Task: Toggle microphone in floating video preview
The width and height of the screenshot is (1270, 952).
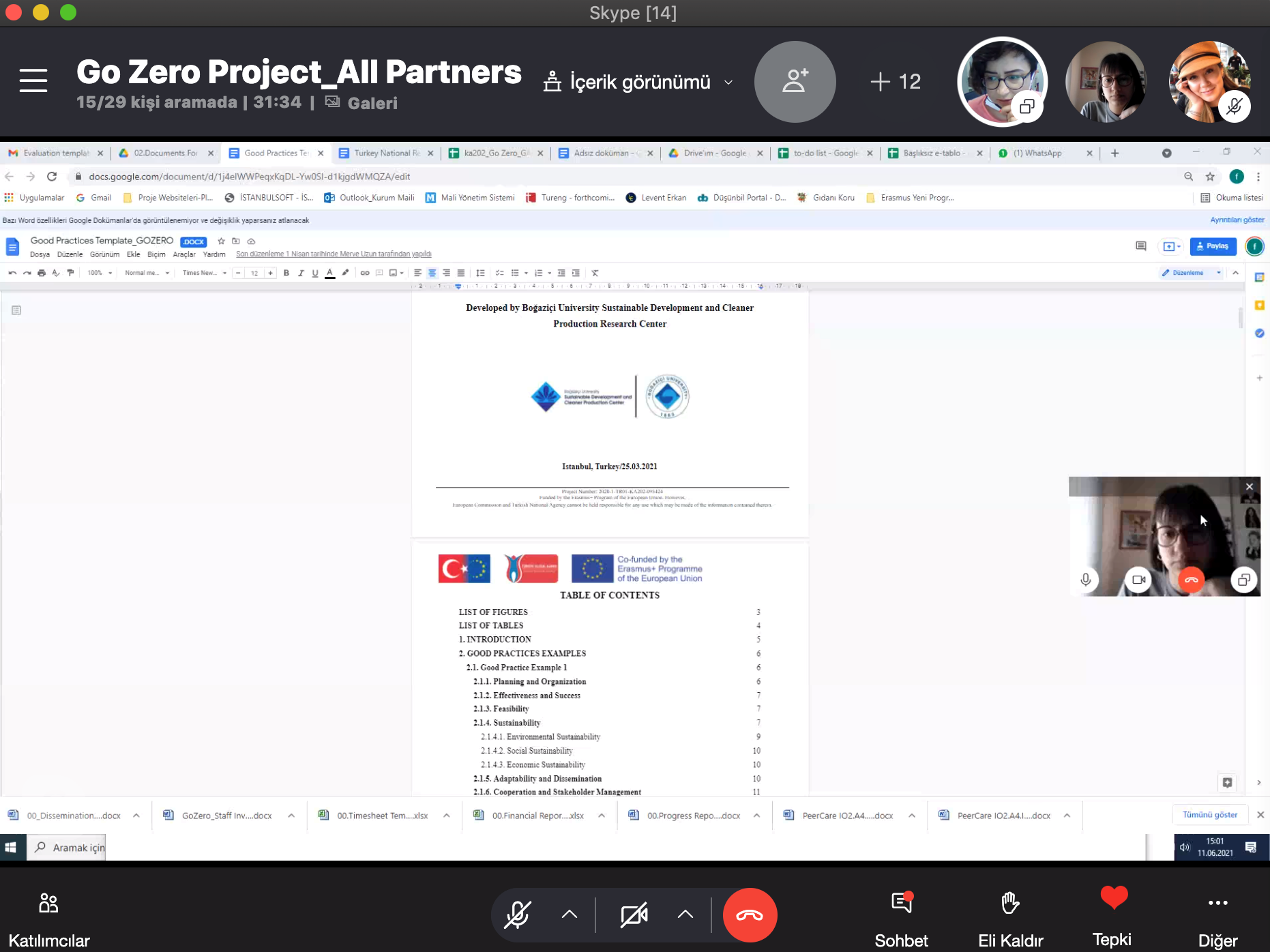Action: pyautogui.click(x=1085, y=580)
